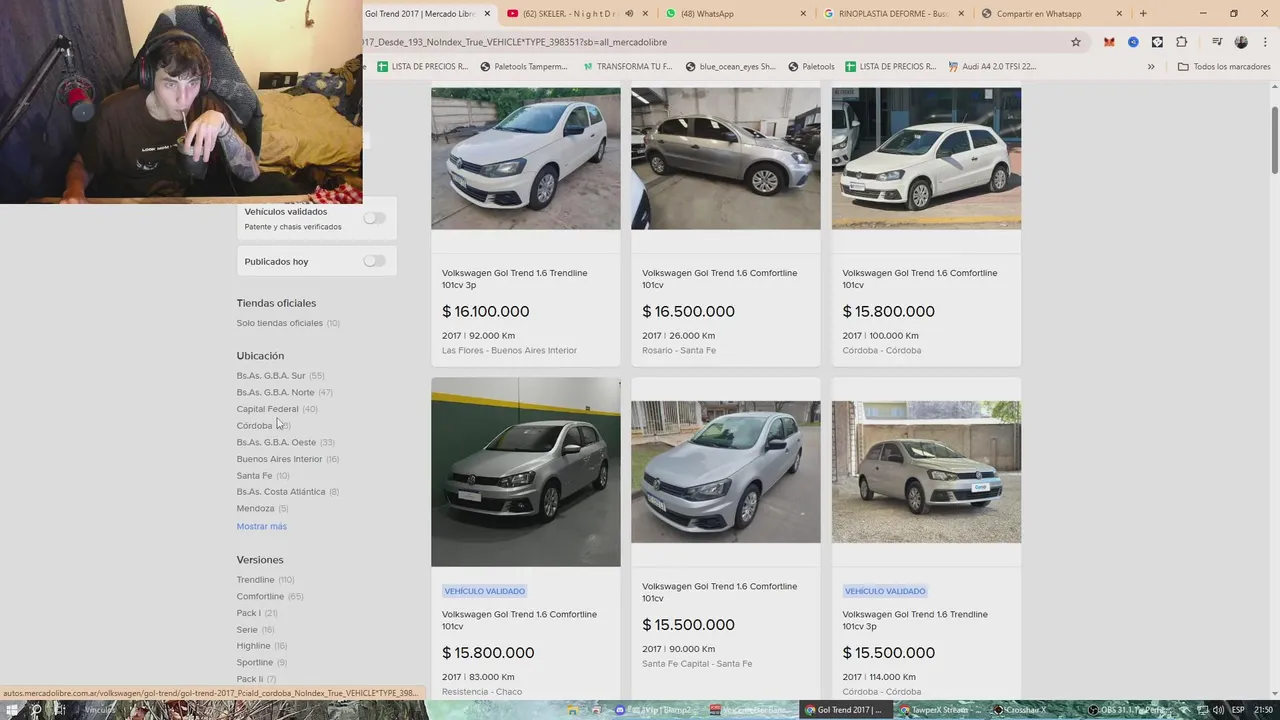
Task: Open the 21:50 taskbar clock
Action: coord(1264,710)
